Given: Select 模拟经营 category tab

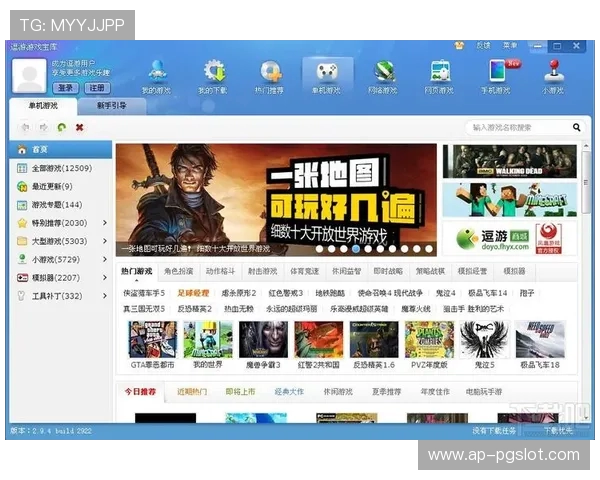Looking at the screenshot, I should [x=472, y=271].
